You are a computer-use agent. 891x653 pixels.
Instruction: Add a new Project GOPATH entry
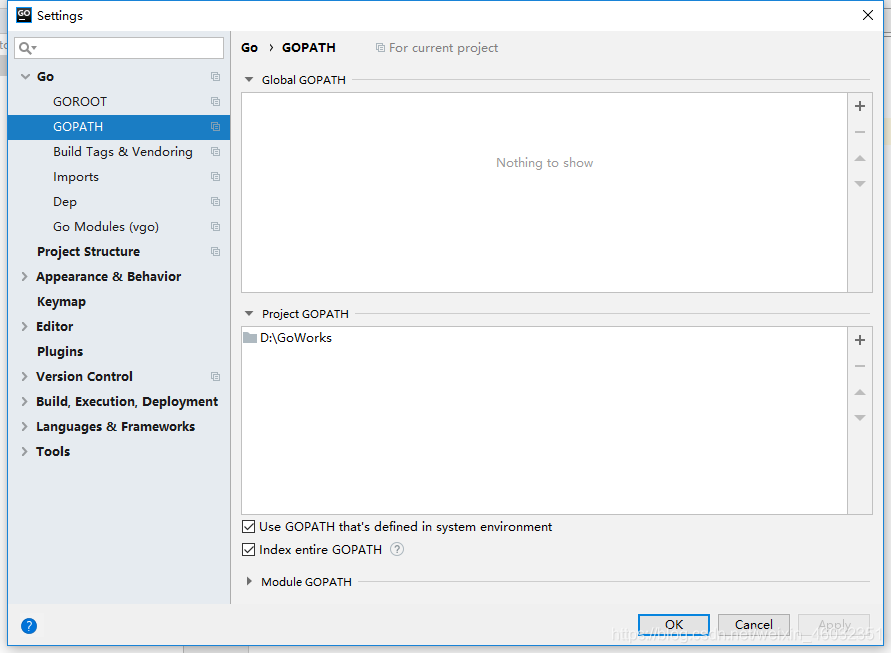(x=860, y=340)
